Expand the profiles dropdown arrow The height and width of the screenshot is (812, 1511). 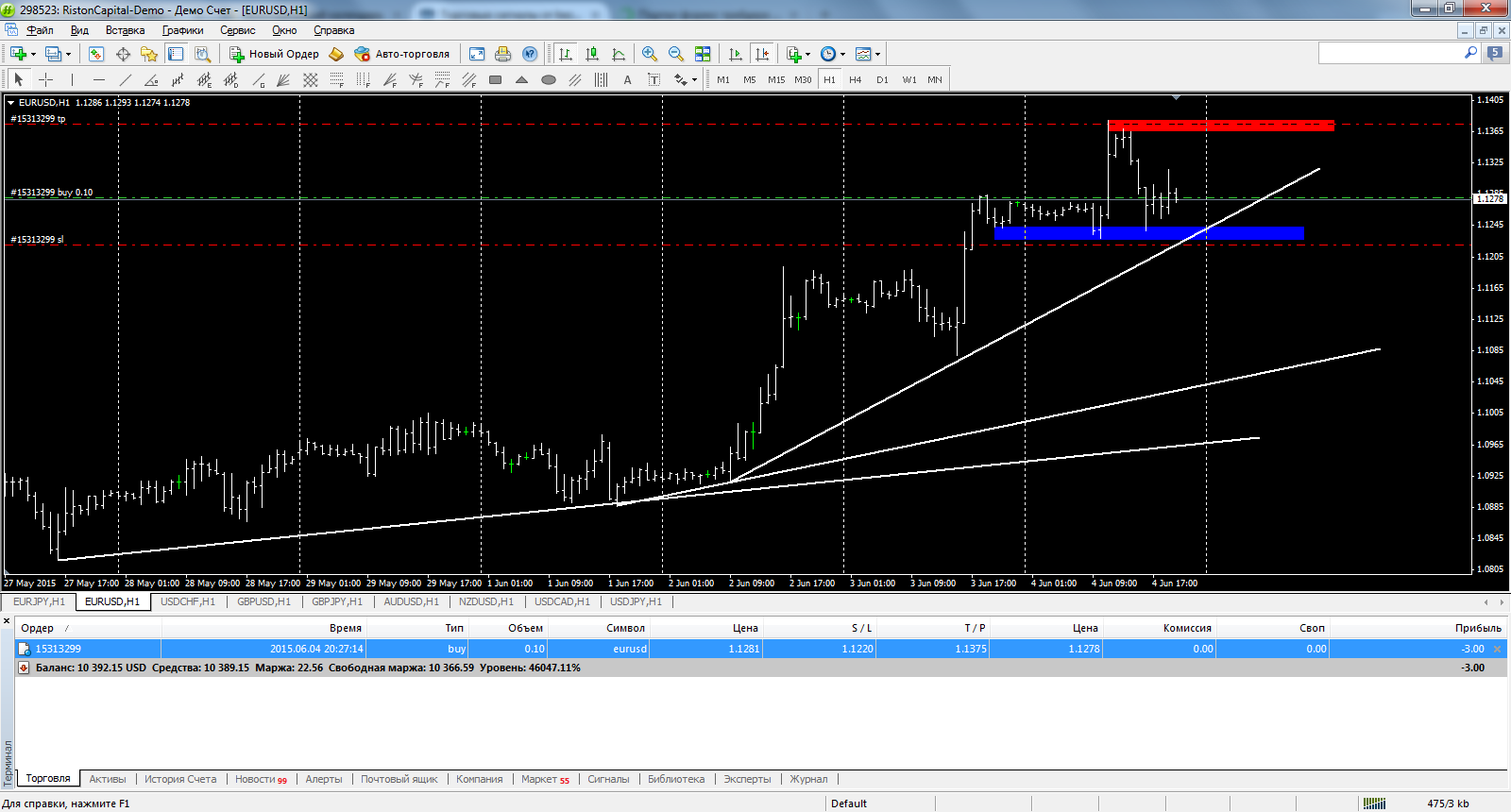tap(68, 54)
